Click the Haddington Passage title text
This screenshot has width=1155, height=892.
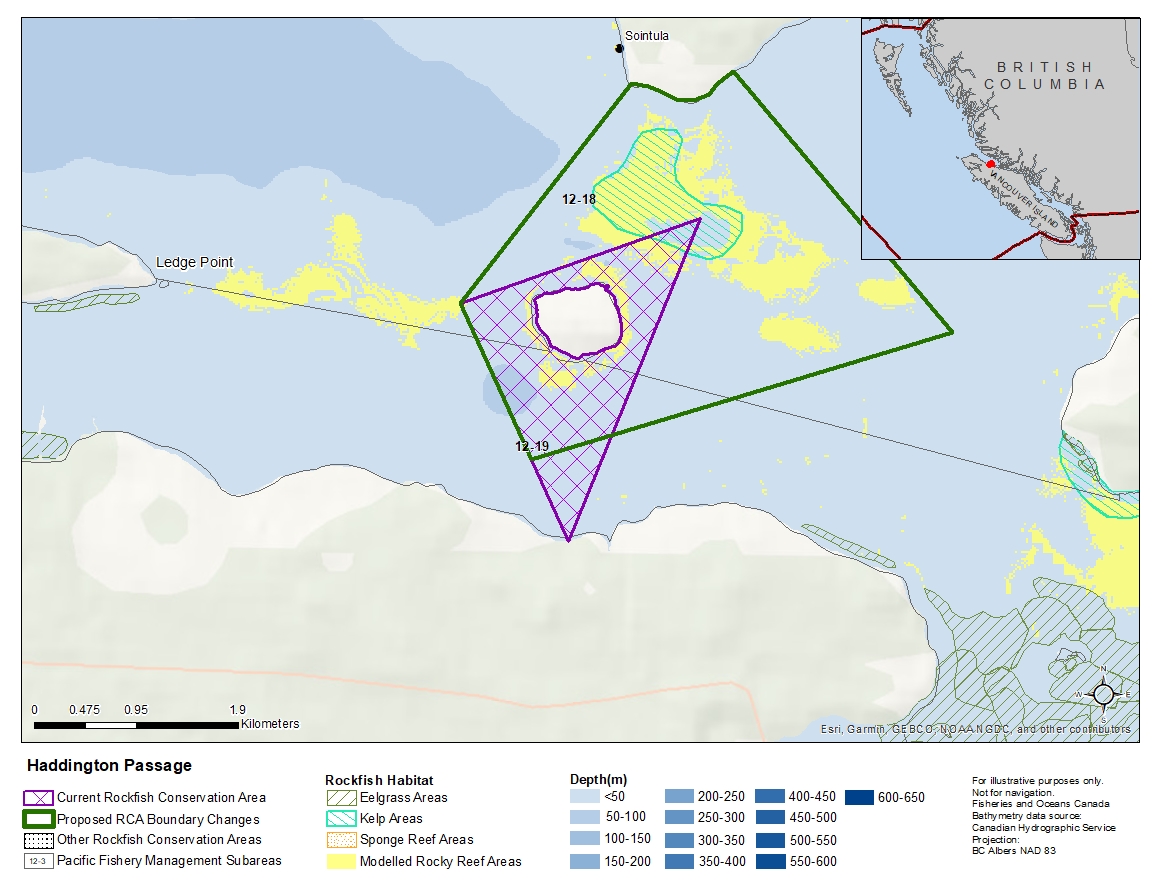click(x=109, y=766)
